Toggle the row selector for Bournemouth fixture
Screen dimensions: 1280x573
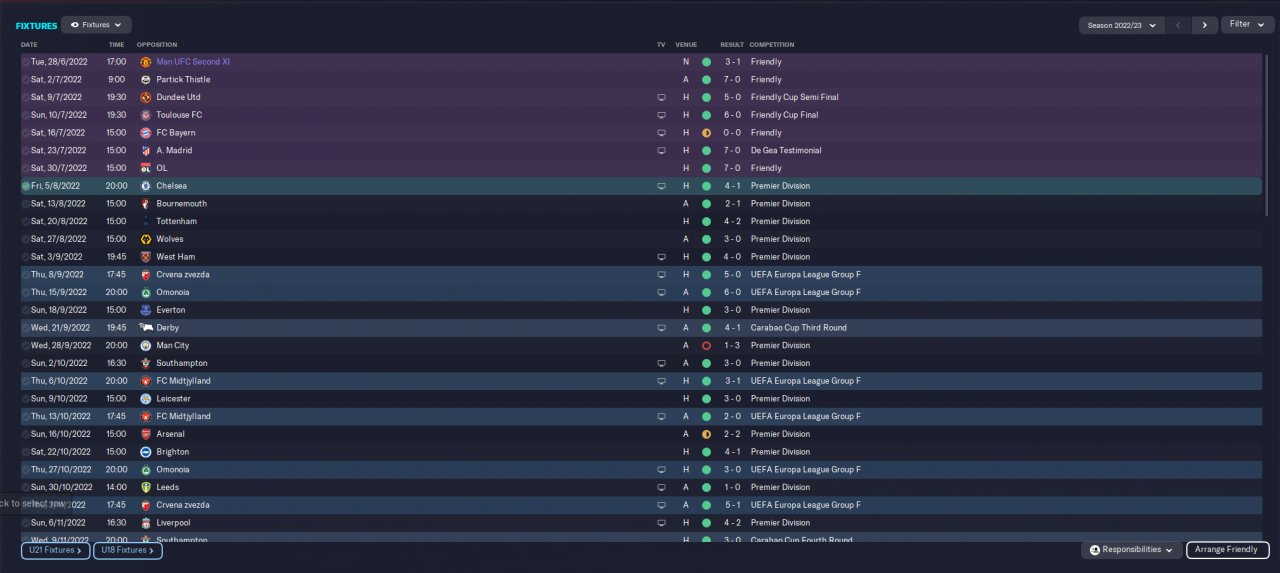pyautogui.click(x=26, y=204)
